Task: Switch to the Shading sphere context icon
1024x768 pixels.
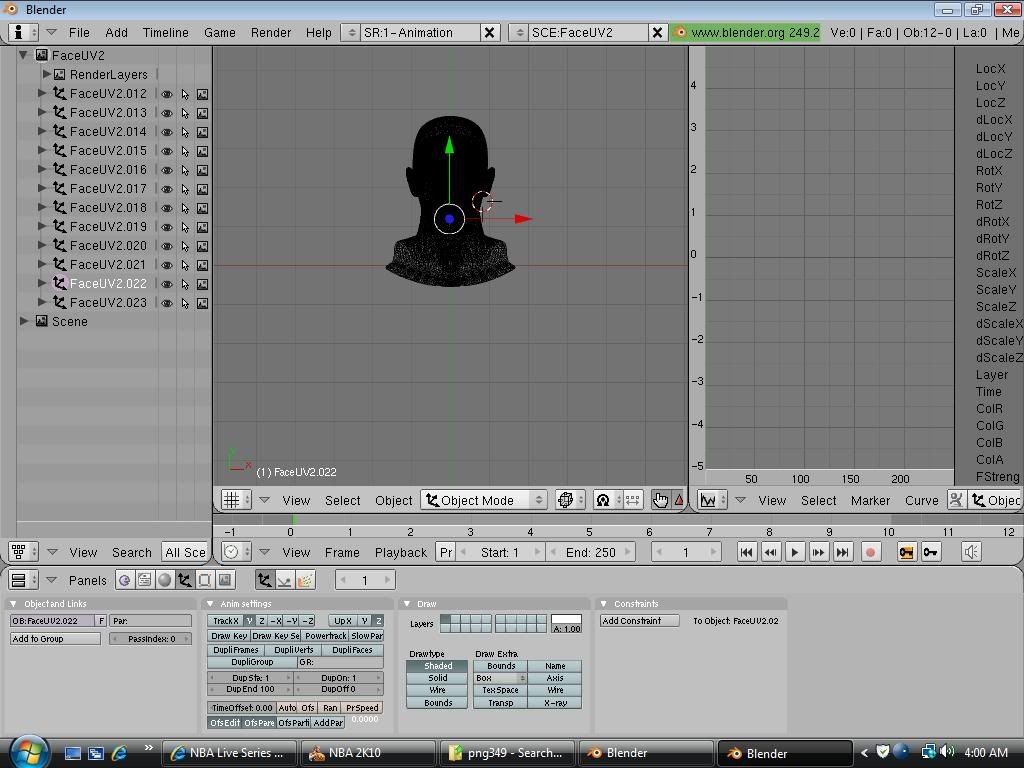Action: click(x=165, y=580)
